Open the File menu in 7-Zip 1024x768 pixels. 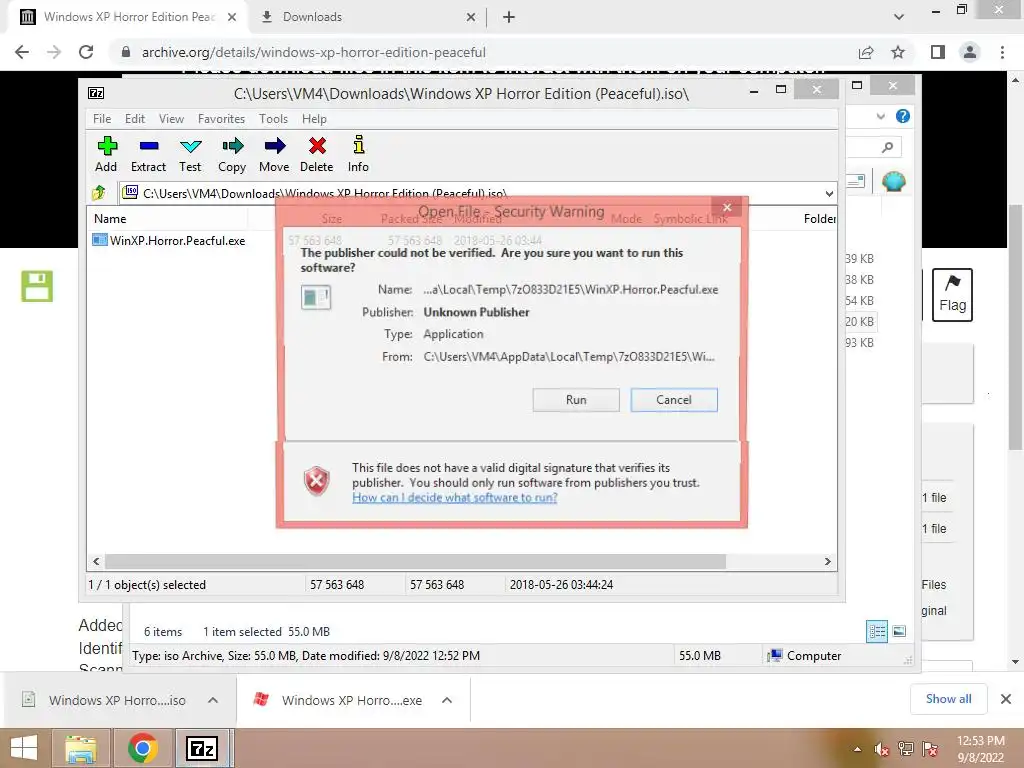[102, 119]
